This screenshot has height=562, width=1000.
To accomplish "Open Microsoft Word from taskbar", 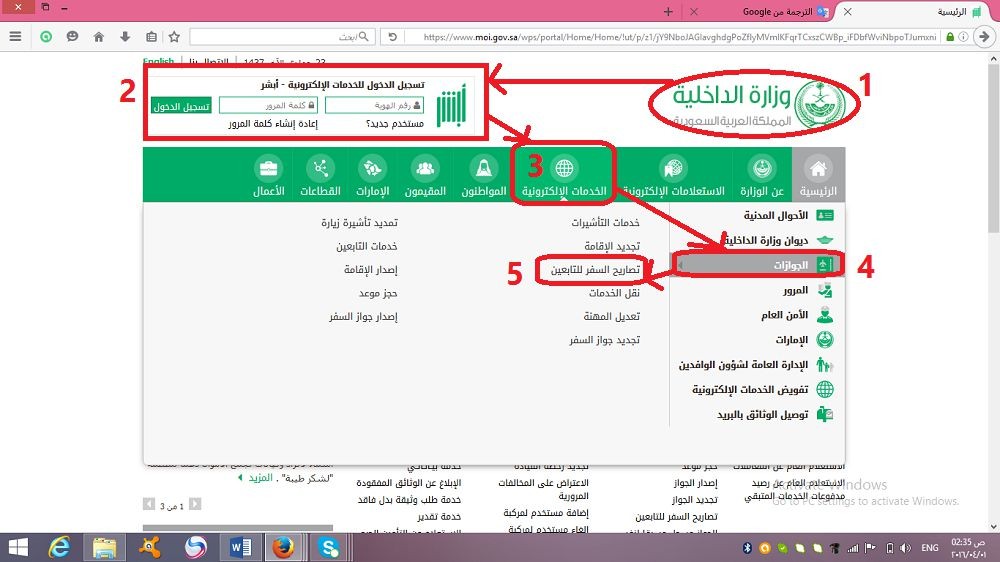I will tap(240, 547).
